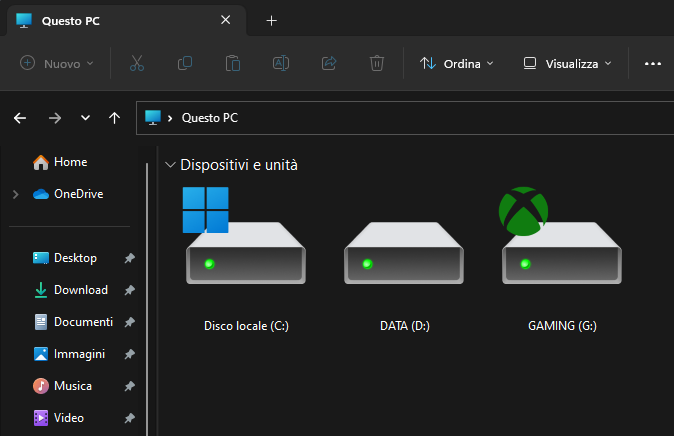This screenshot has height=436, width=674.
Task: Open the Nuovo dropdown
Action: (57, 64)
